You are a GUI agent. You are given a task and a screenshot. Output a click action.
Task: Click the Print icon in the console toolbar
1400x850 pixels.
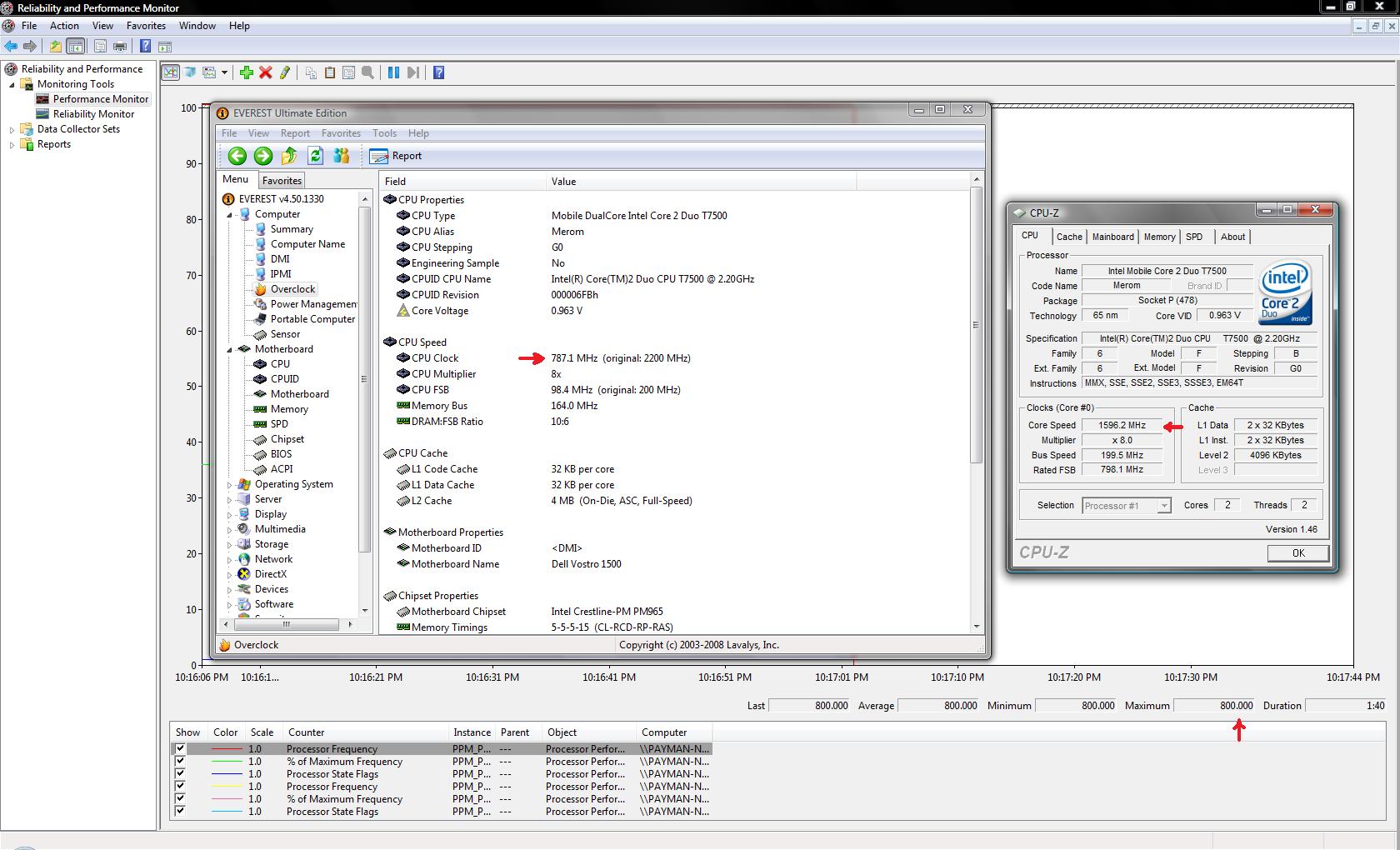coord(120,47)
